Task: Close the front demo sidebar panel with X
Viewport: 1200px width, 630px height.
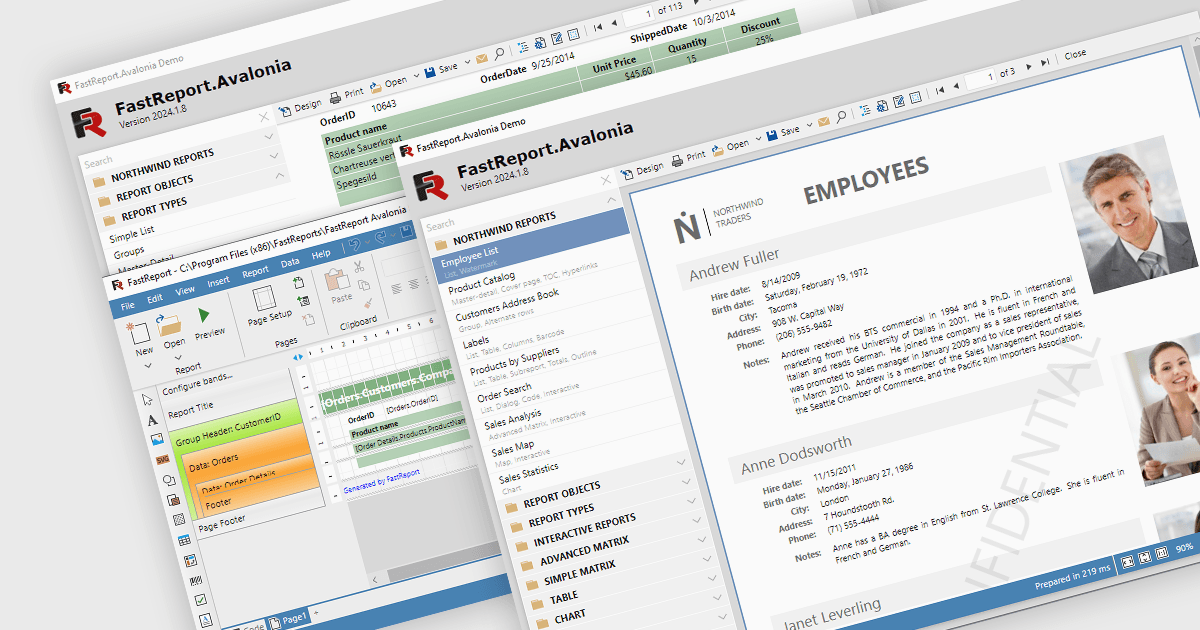Action: 605,179
